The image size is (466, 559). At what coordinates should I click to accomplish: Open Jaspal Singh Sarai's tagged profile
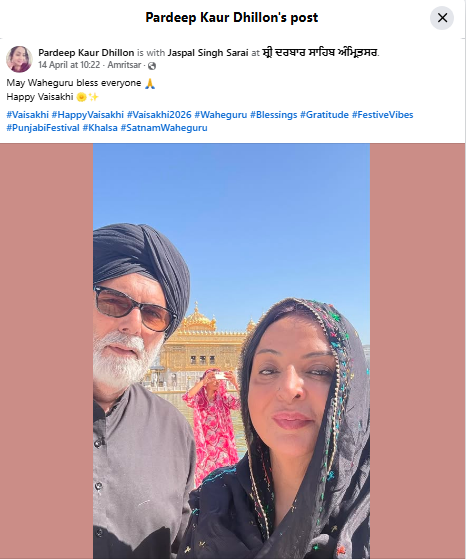pyautogui.click(x=208, y=53)
